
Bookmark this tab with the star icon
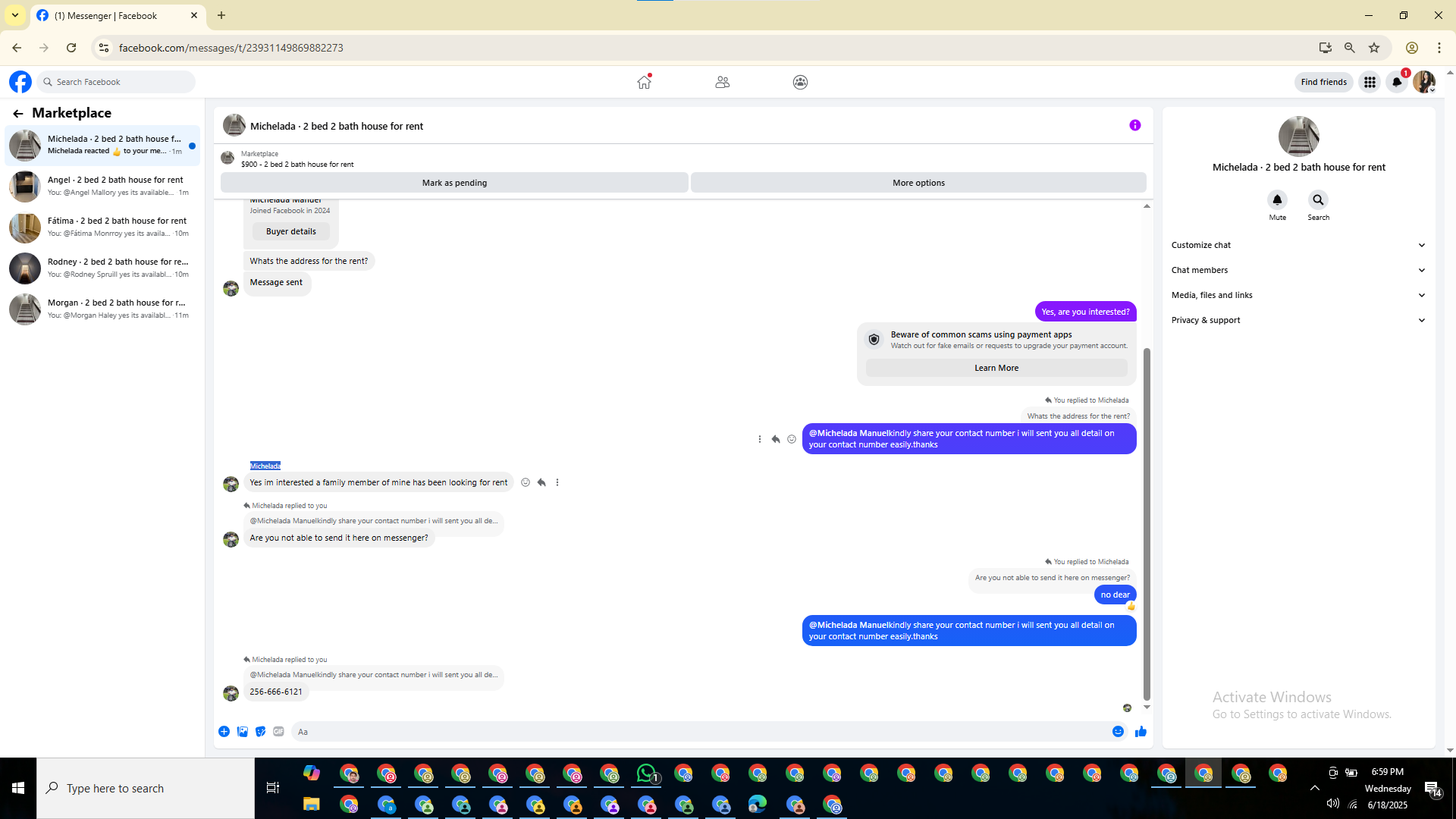1374,48
